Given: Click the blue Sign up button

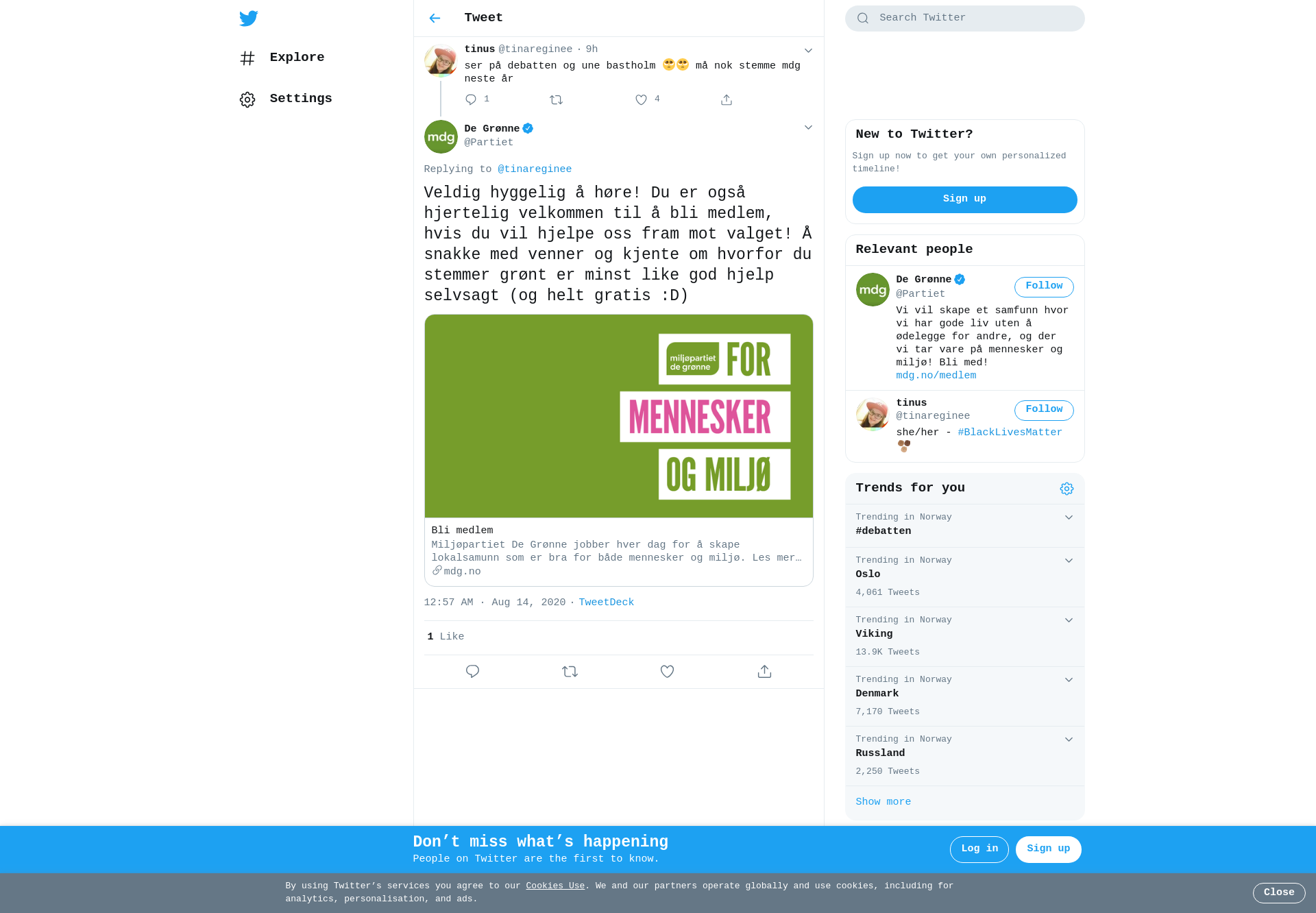Looking at the screenshot, I should tap(964, 199).
